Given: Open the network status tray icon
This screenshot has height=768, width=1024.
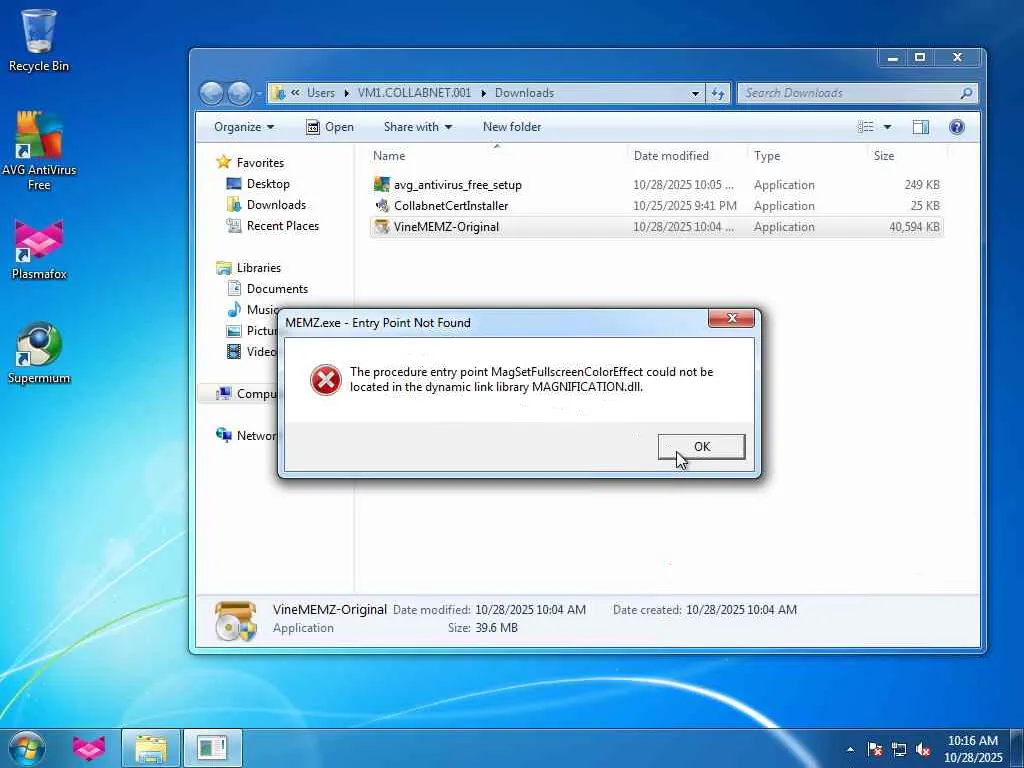Looking at the screenshot, I should coord(899,749).
